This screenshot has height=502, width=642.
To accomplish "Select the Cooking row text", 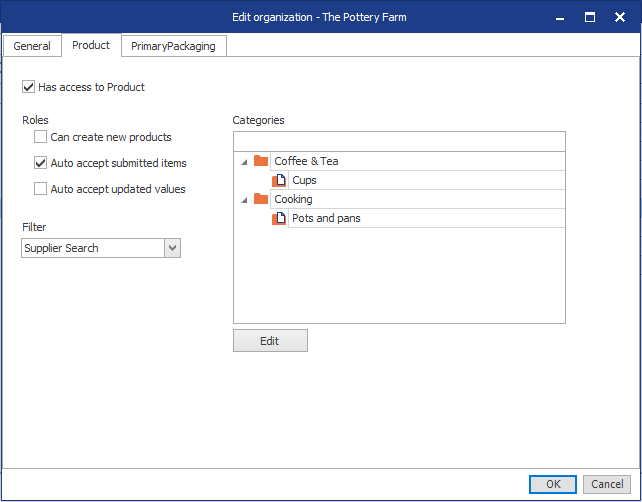I will pos(293,199).
